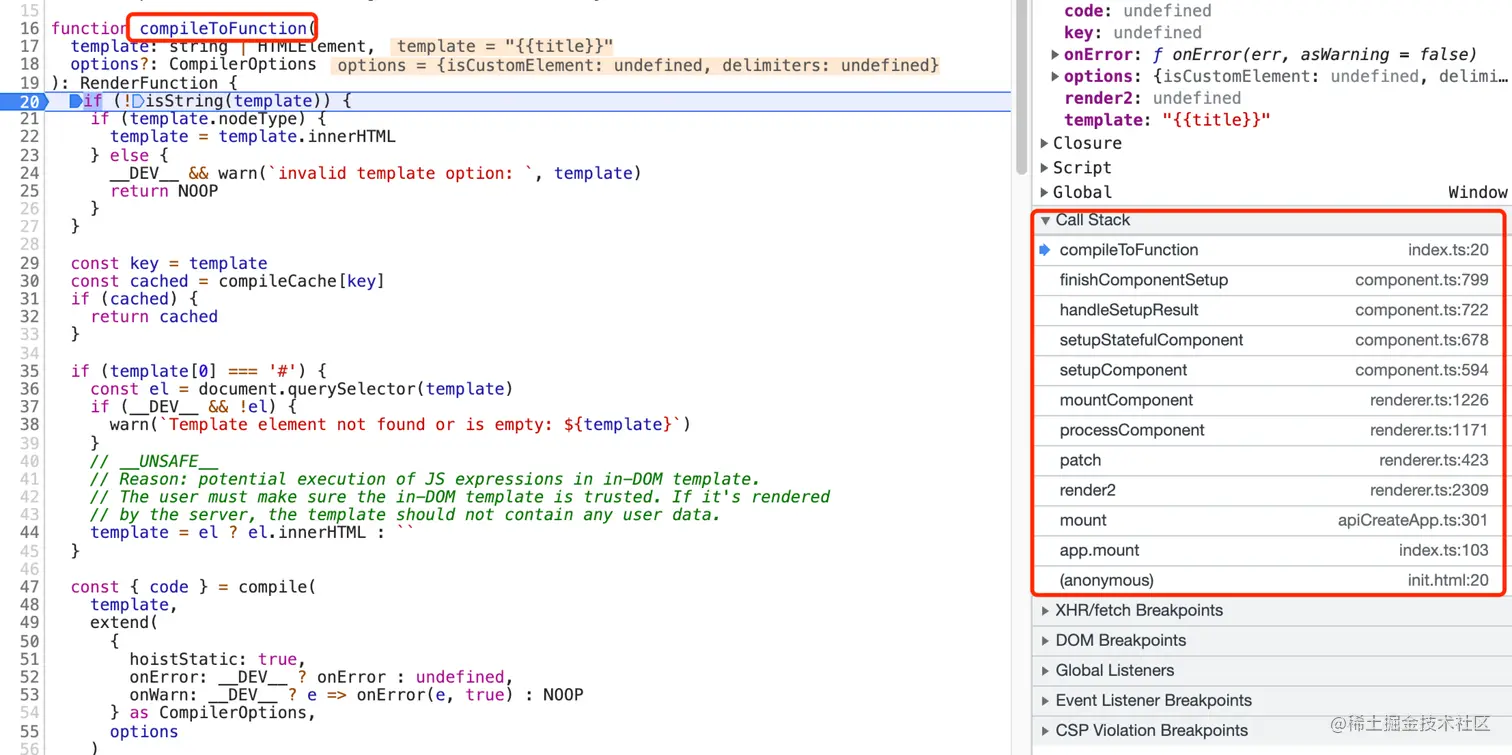
Task: Click gutter line number 35
Action: click(29, 371)
